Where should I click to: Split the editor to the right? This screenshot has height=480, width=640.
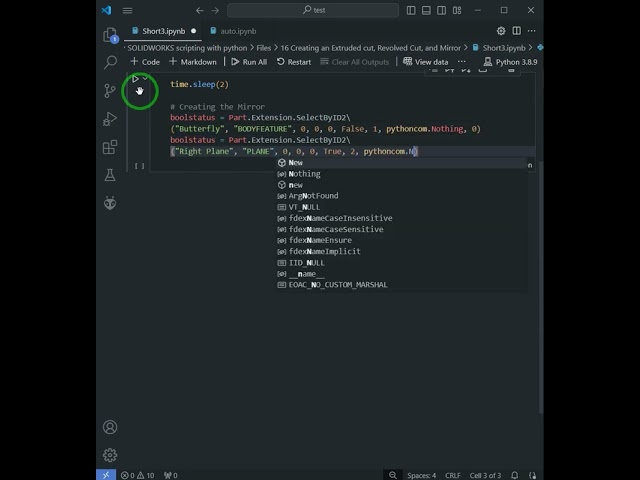516,31
